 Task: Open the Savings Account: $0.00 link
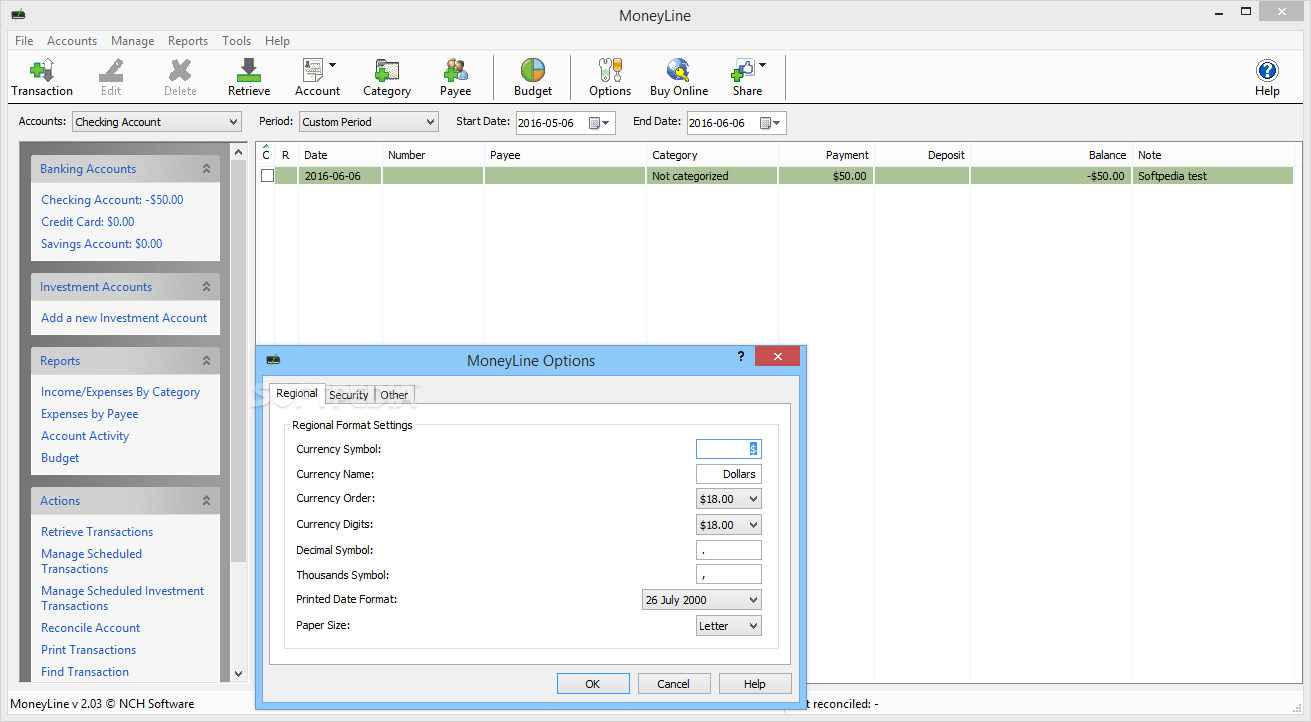pyautogui.click(x=101, y=244)
